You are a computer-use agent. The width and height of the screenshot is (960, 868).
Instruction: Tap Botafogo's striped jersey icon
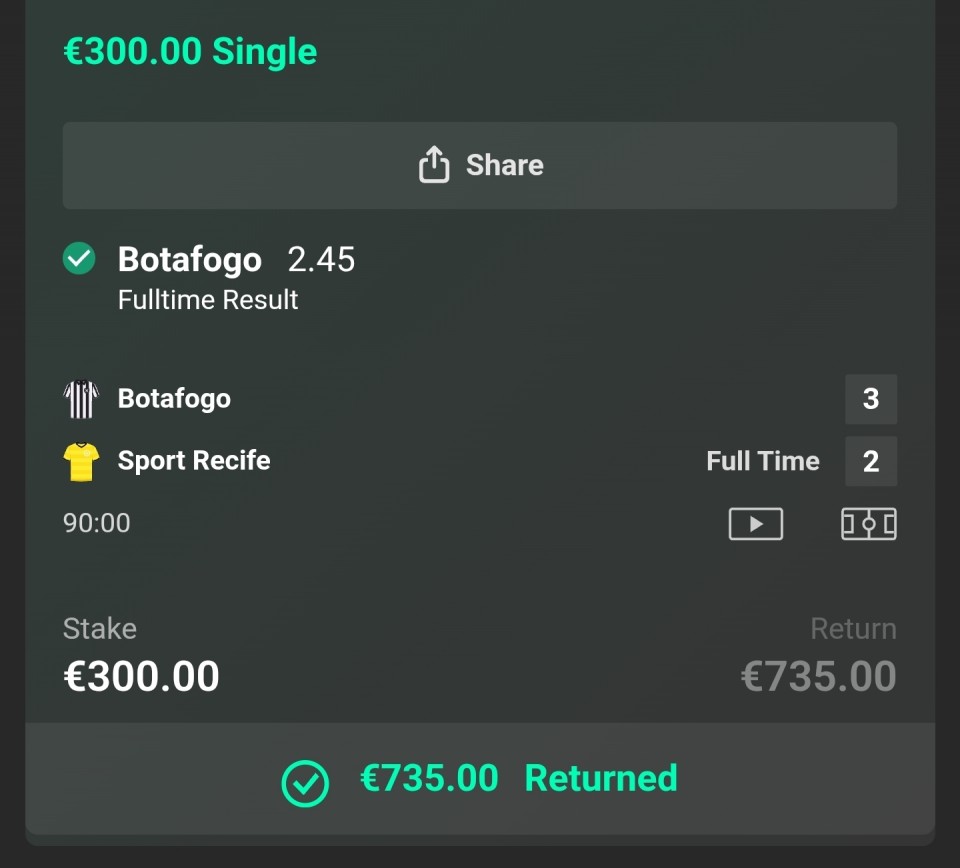coord(81,399)
